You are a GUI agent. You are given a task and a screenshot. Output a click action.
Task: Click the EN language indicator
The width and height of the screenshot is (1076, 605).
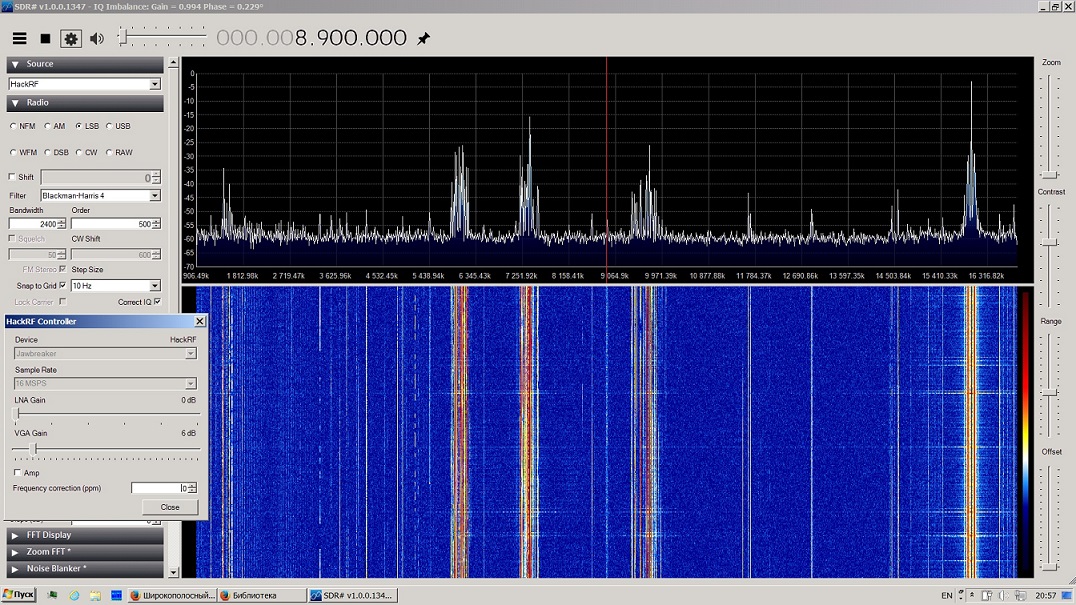[946, 595]
